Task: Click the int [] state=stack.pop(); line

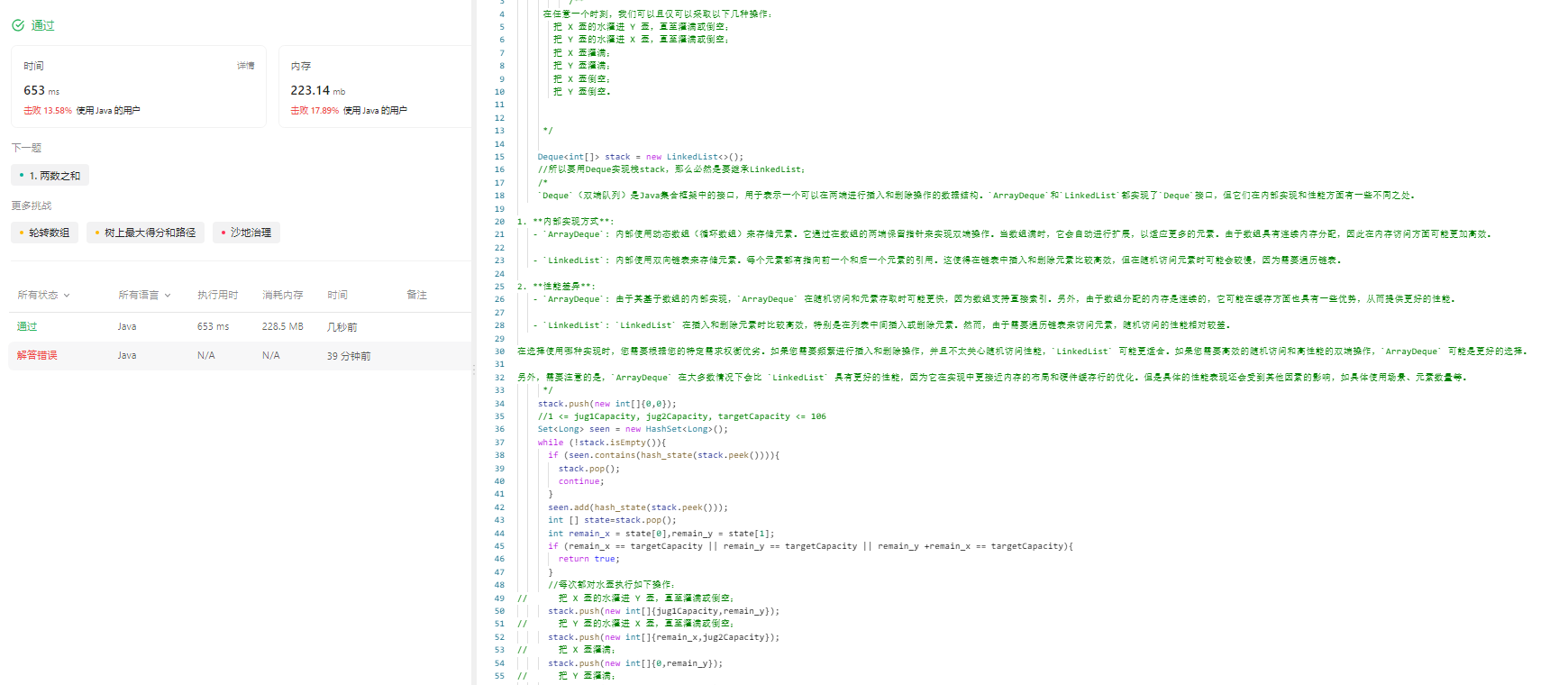Action: pyautogui.click(x=612, y=520)
